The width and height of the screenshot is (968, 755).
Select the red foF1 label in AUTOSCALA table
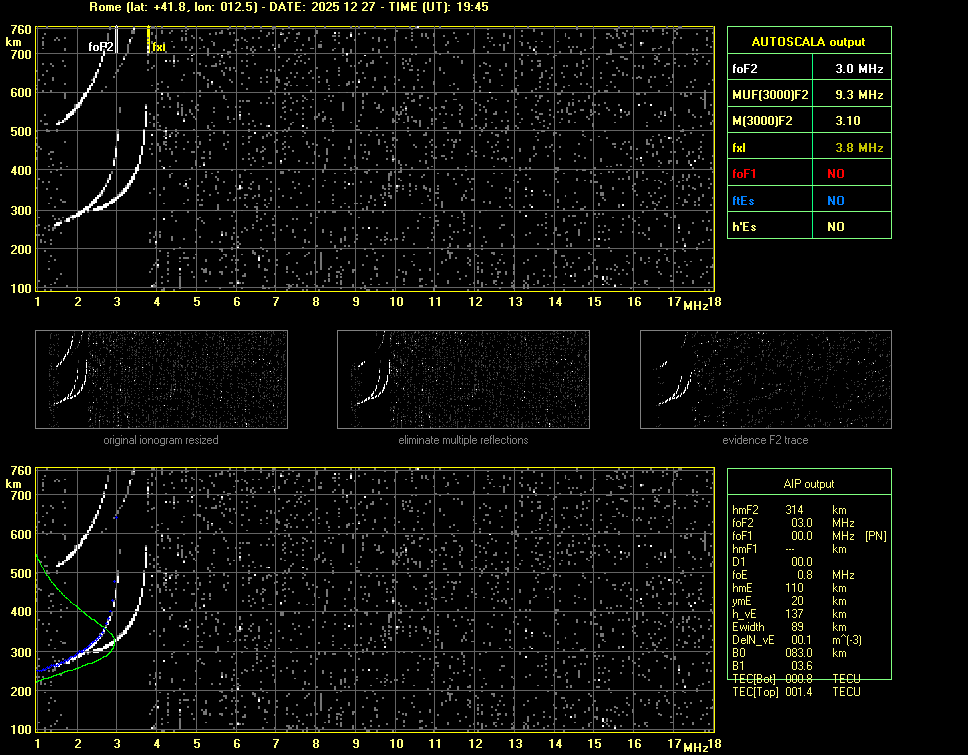(x=745, y=174)
